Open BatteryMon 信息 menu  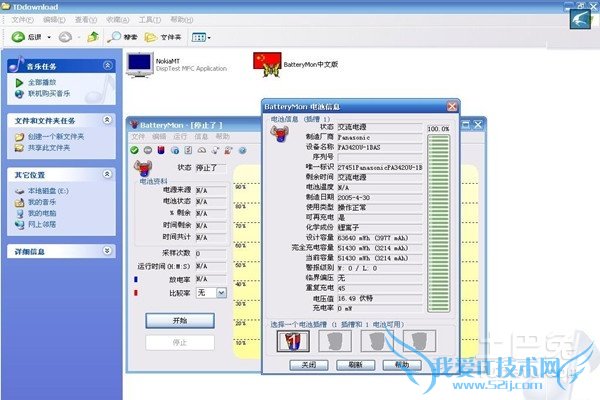coord(201,137)
